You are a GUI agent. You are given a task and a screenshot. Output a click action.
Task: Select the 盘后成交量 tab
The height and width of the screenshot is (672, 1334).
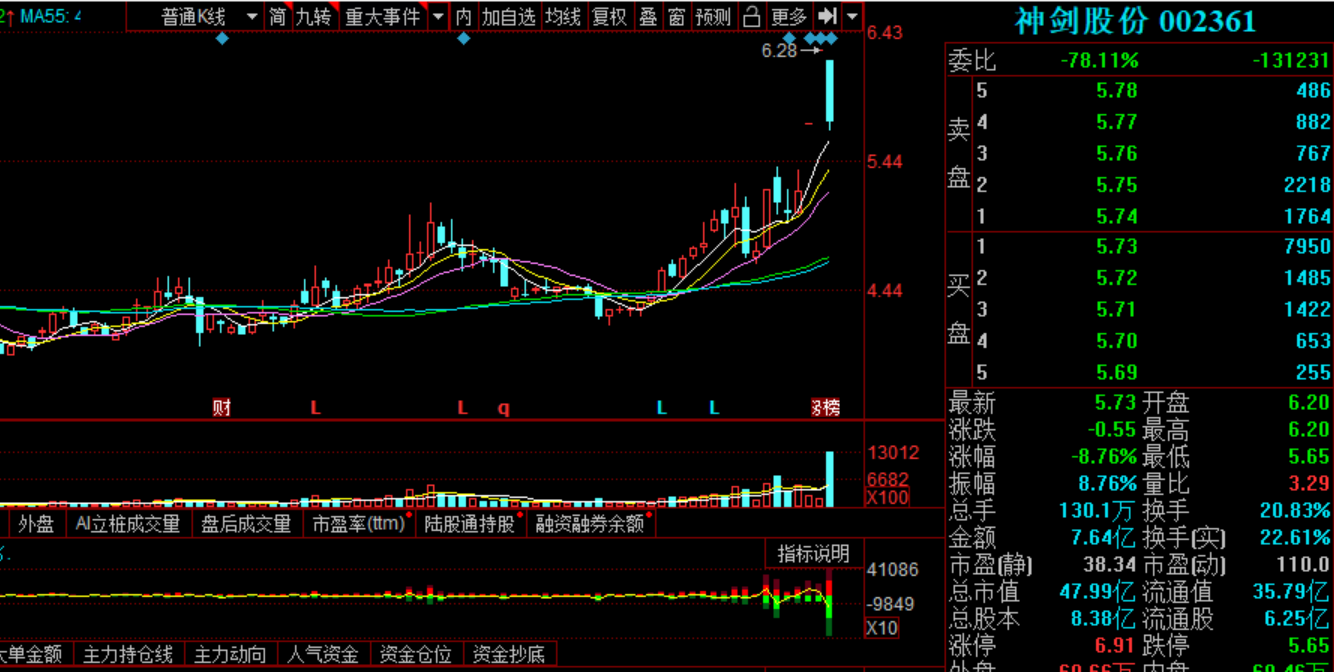click(246, 523)
